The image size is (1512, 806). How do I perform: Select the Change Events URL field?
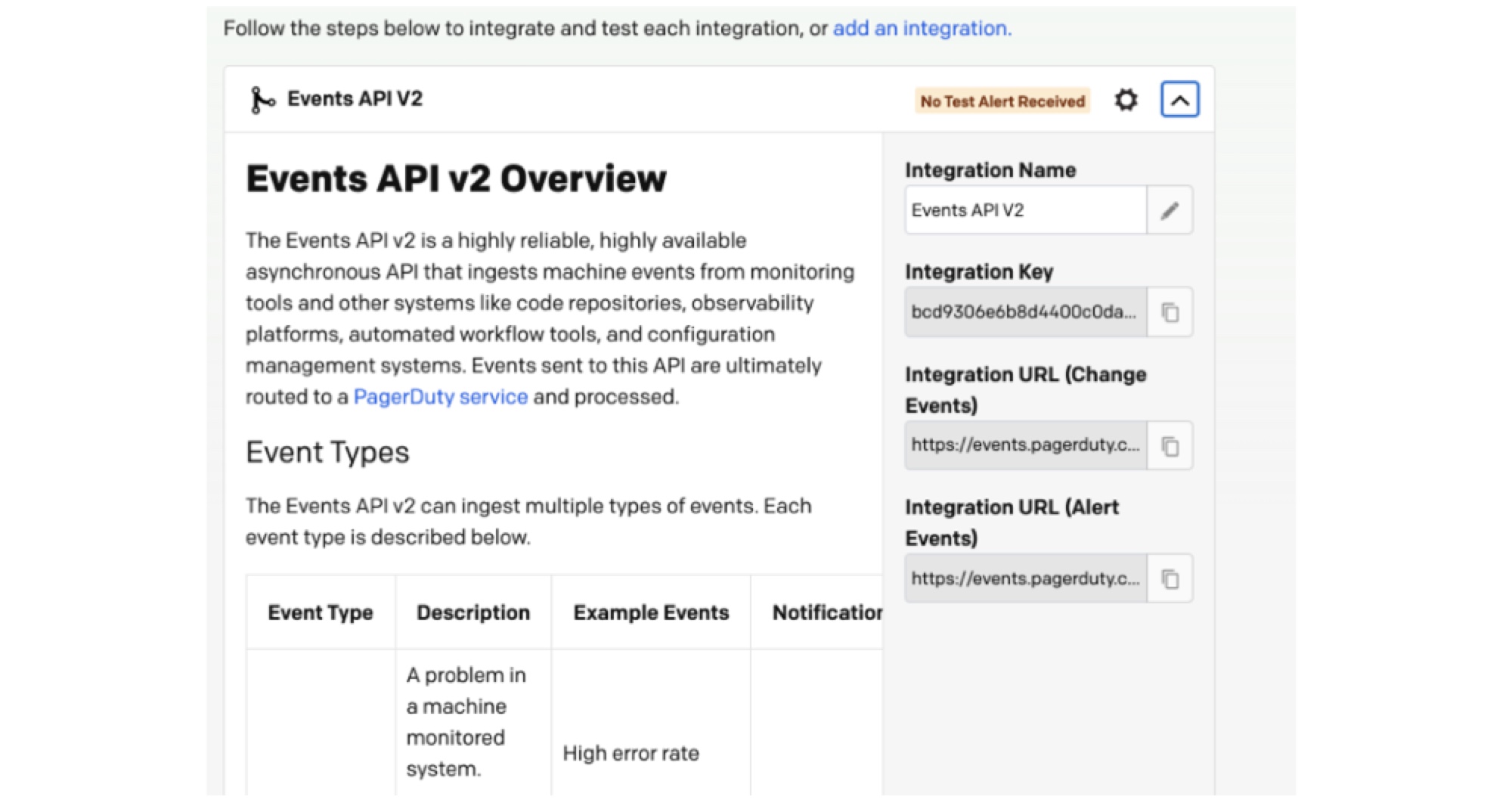(x=1026, y=446)
